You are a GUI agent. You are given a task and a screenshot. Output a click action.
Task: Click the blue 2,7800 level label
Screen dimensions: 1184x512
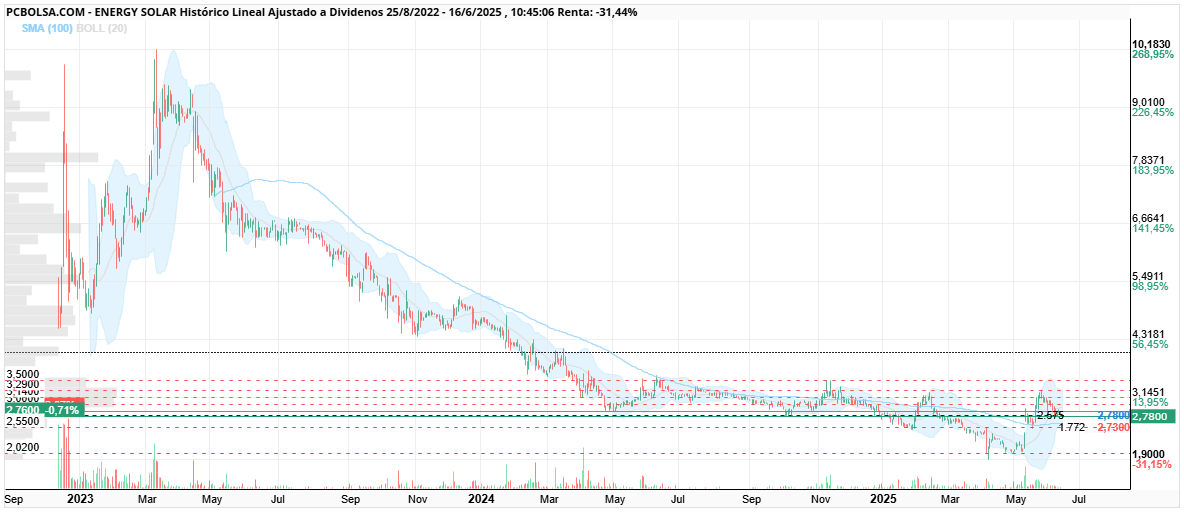[x=1113, y=416]
